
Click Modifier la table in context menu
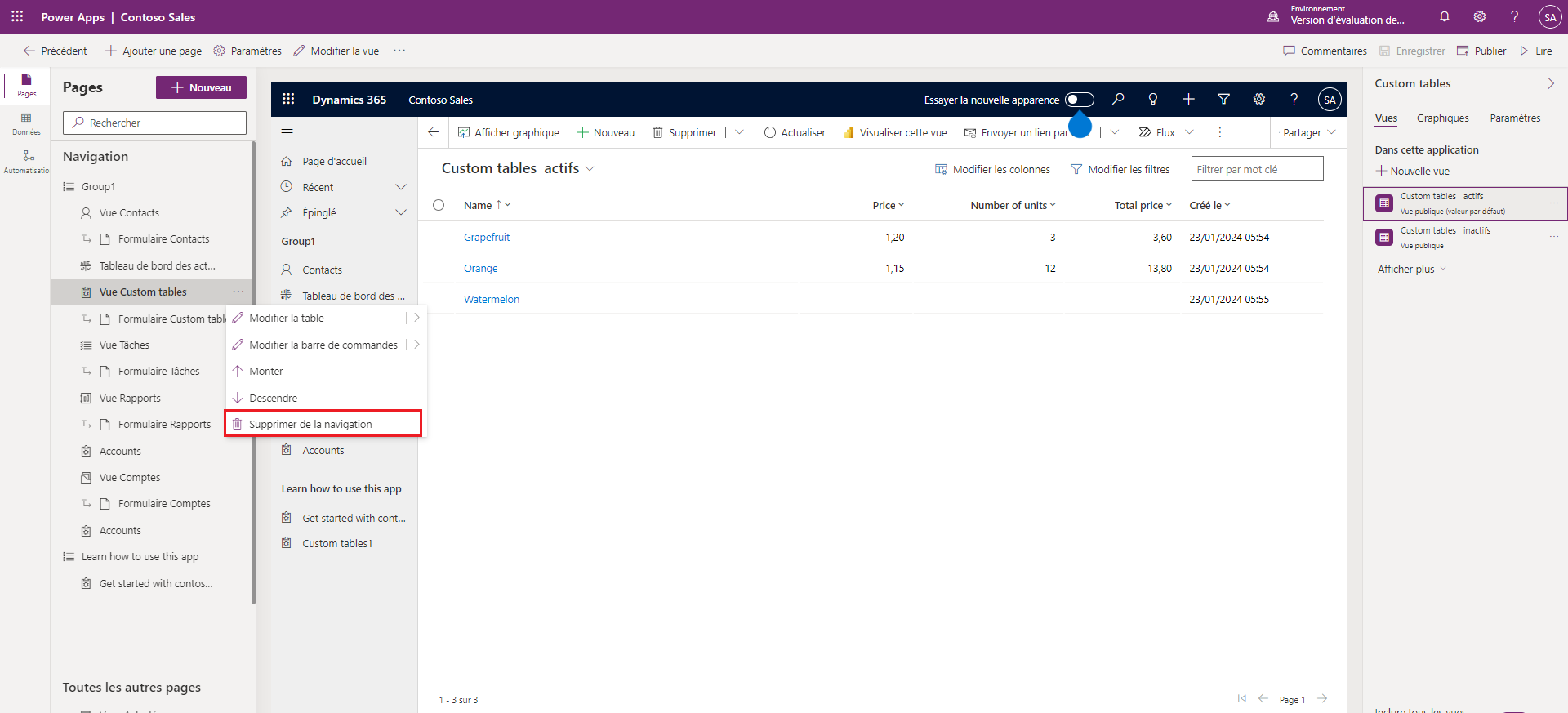[x=286, y=318]
